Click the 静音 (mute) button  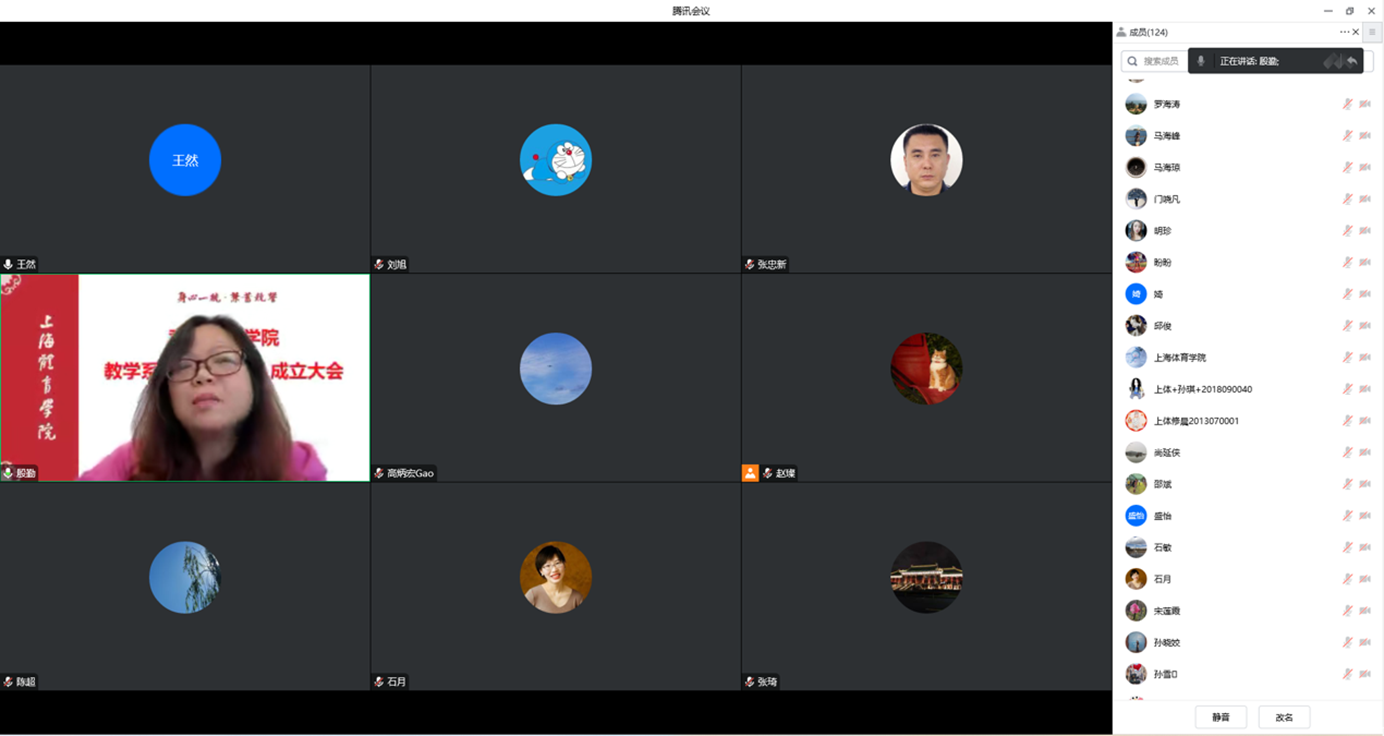tap(1220, 717)
